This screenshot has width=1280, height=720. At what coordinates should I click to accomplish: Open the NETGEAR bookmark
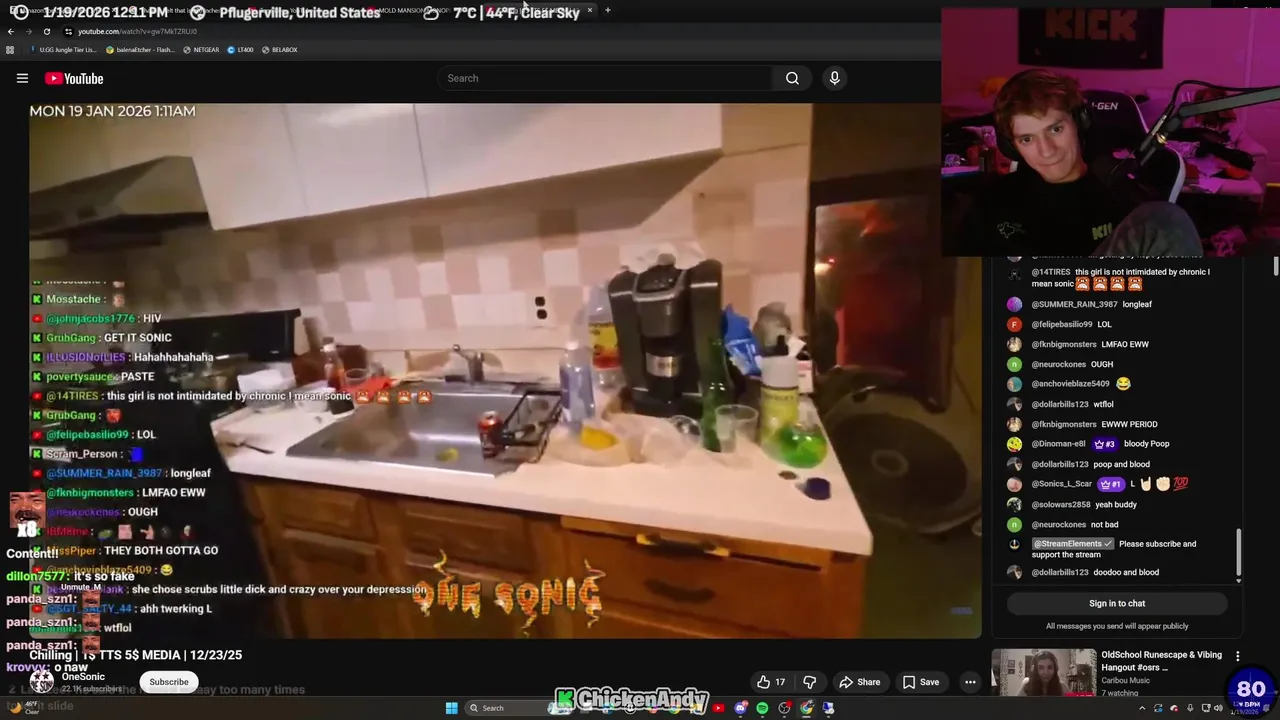click(x=201, y=49)
